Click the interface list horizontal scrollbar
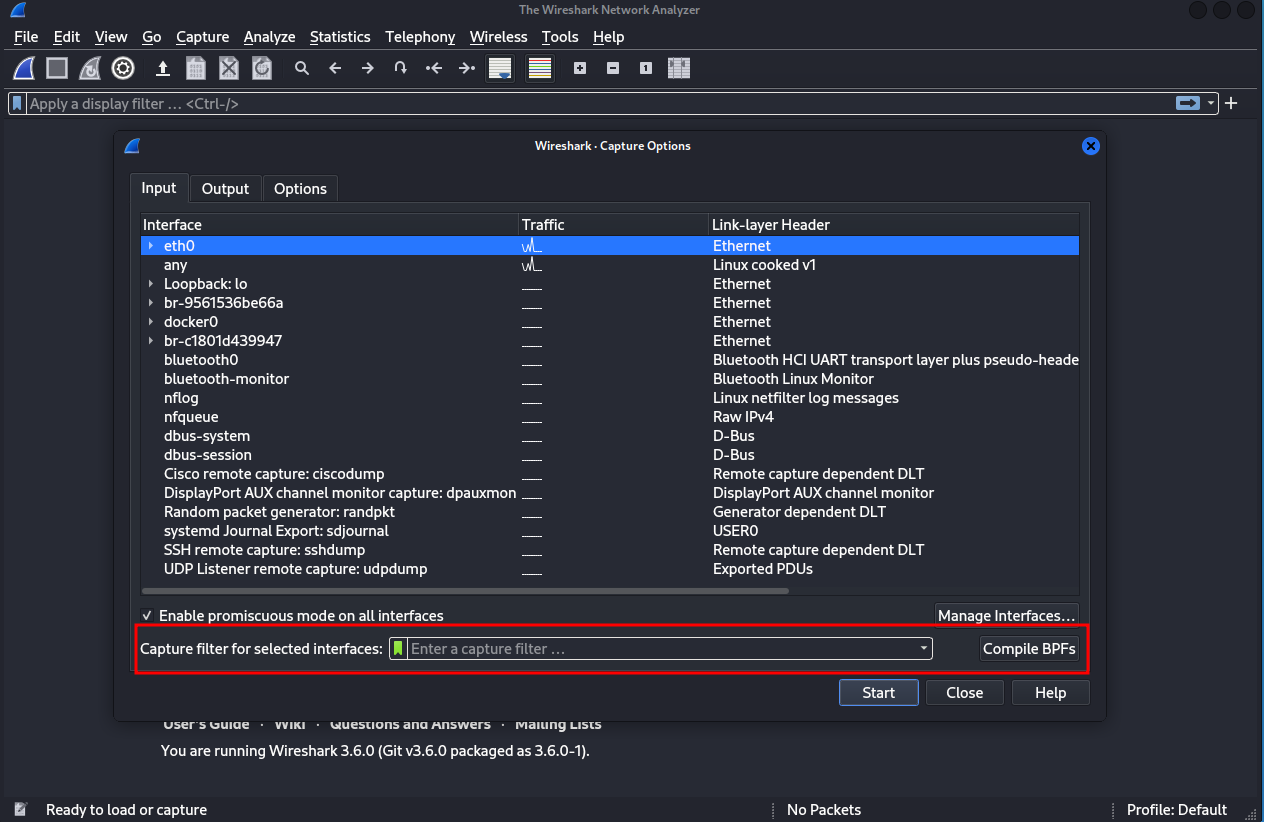 coord(465,591)
